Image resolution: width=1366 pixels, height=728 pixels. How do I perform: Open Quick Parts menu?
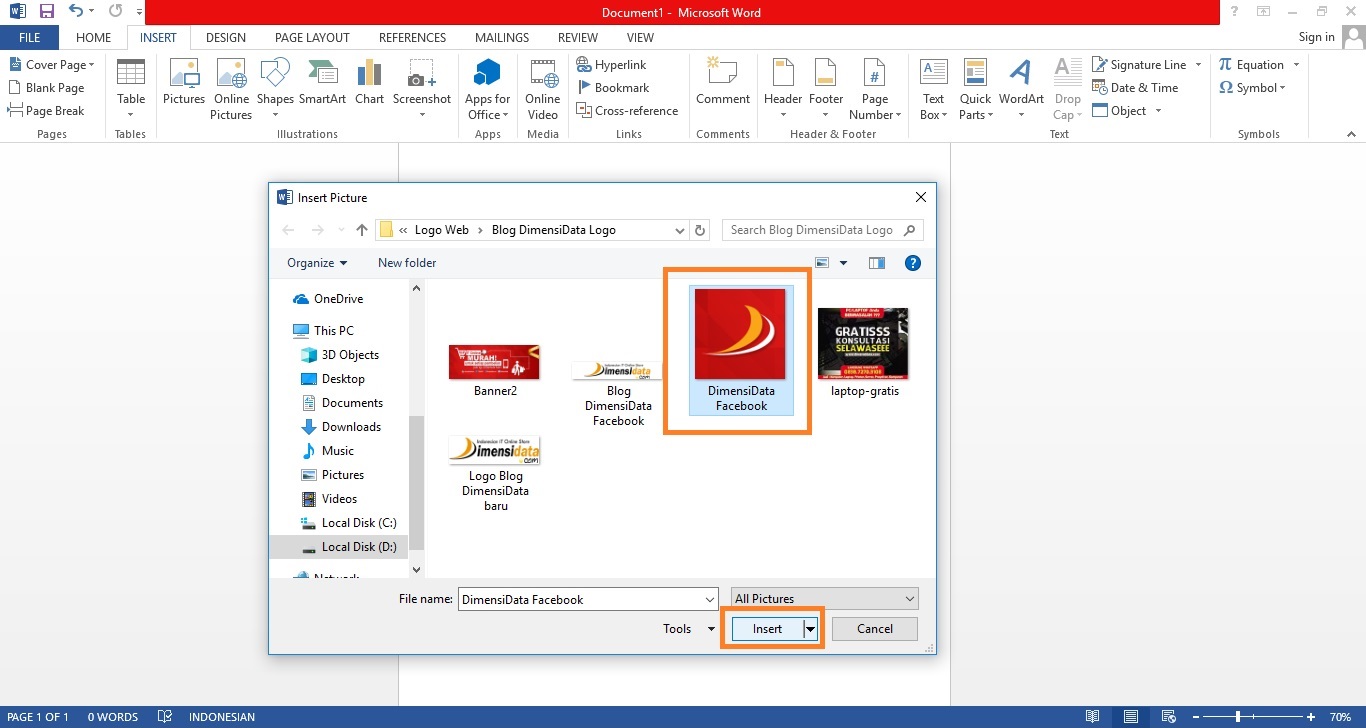(975, 88)
